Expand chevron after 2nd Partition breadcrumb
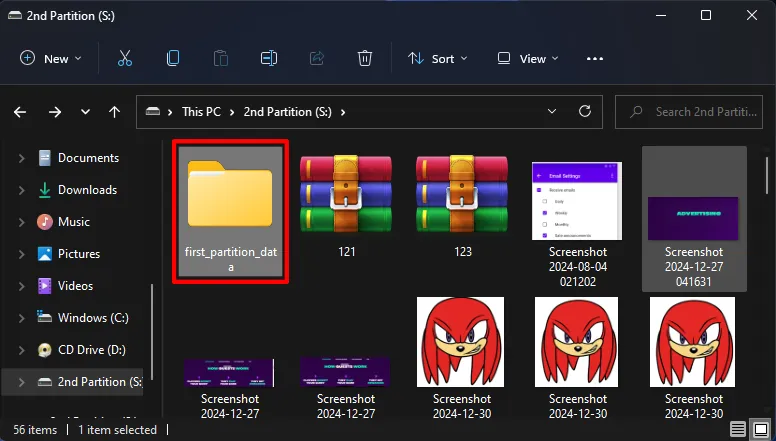The image size is (776, 441). pos(343,112)
